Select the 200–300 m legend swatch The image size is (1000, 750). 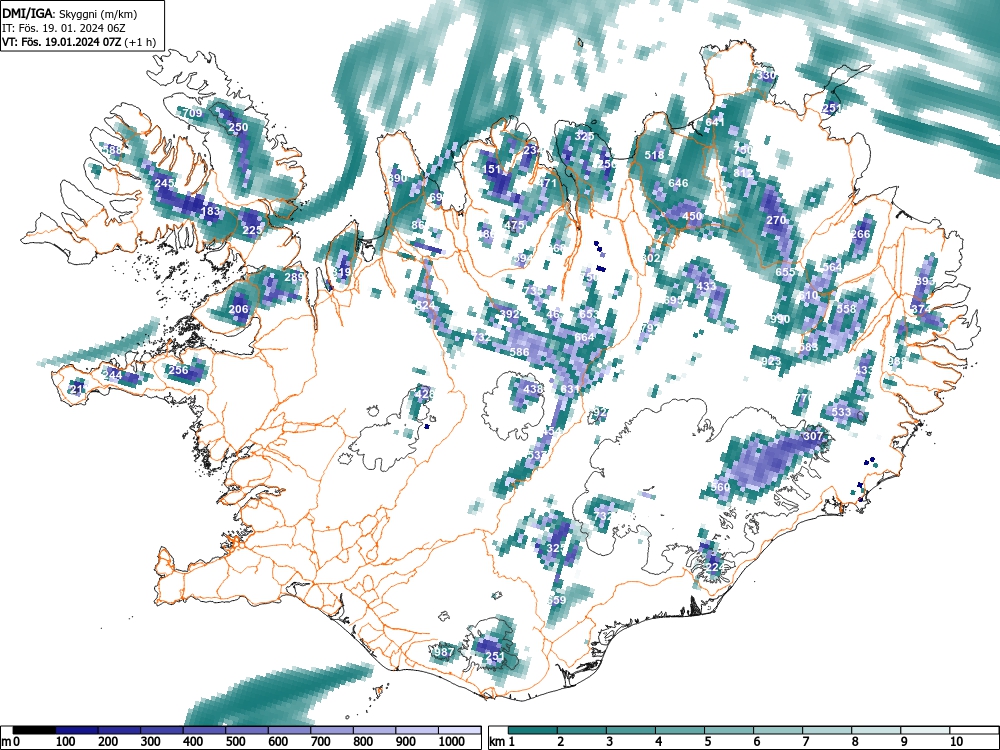119,730
